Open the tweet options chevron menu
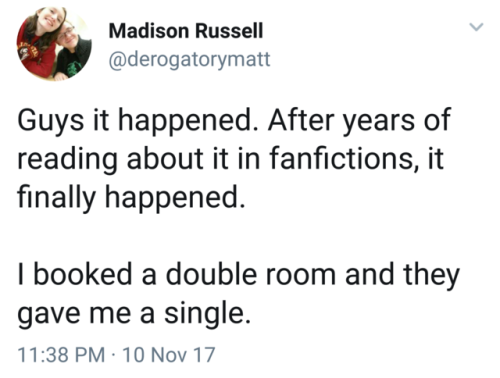Image resolution: width=500 pixels, height=378 pixels. click(x=476, y=27)
